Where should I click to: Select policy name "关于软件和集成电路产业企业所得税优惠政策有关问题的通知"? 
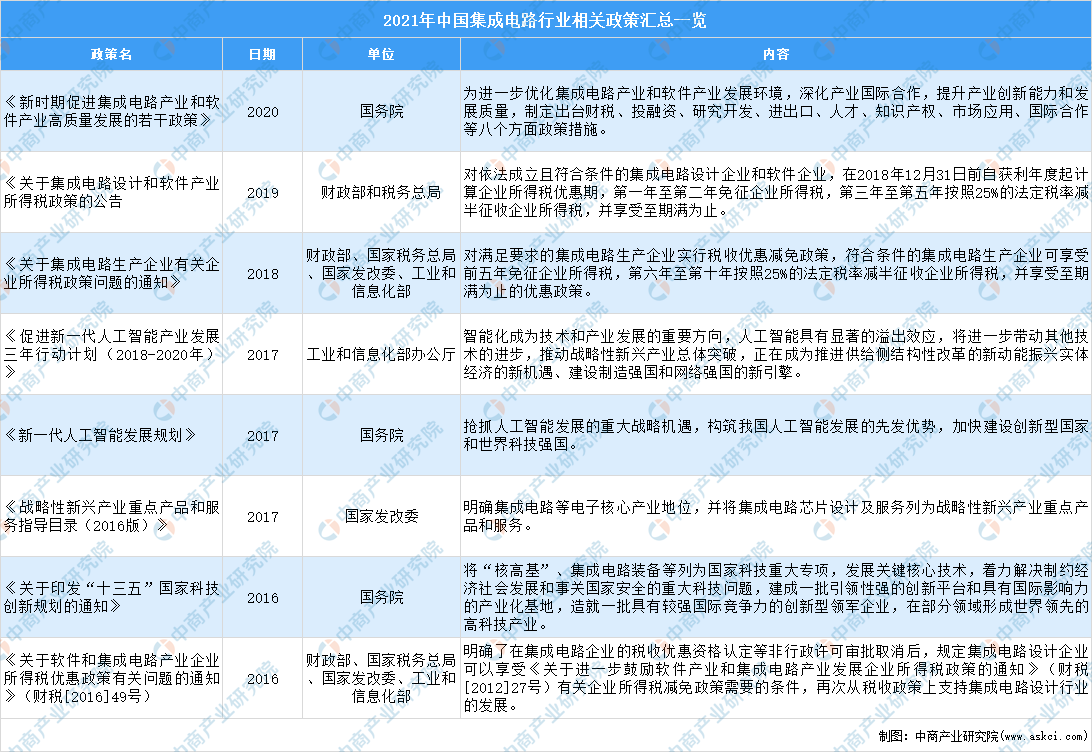click(x=111, y=678)
